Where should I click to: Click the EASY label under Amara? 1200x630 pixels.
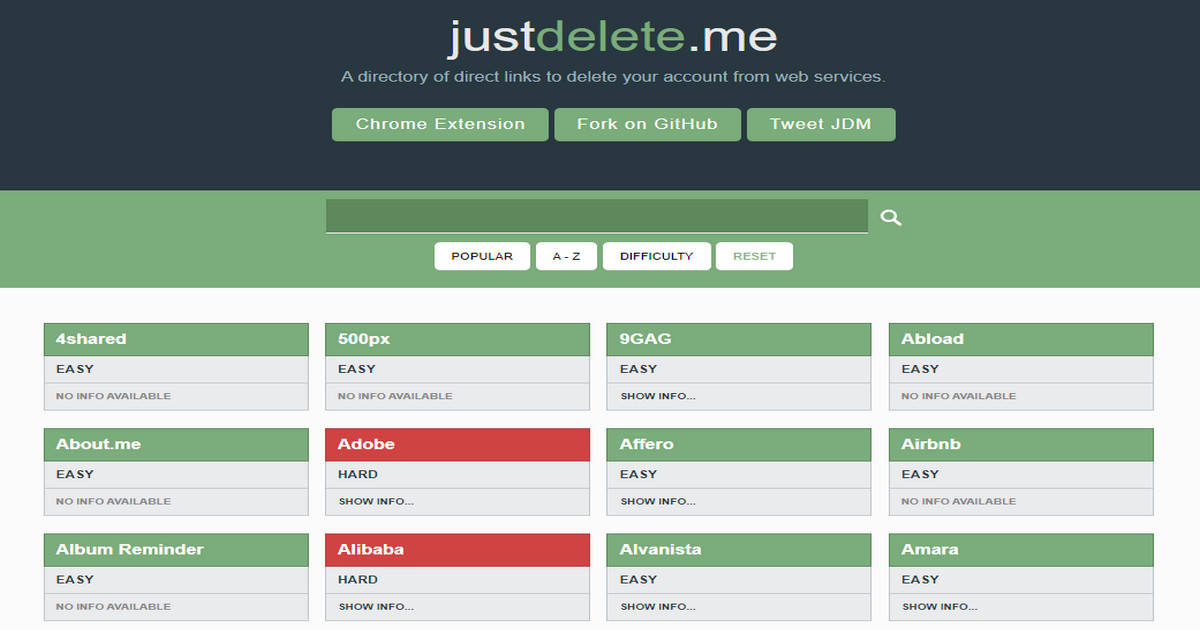pyautogui.click(x=920, y=579)
